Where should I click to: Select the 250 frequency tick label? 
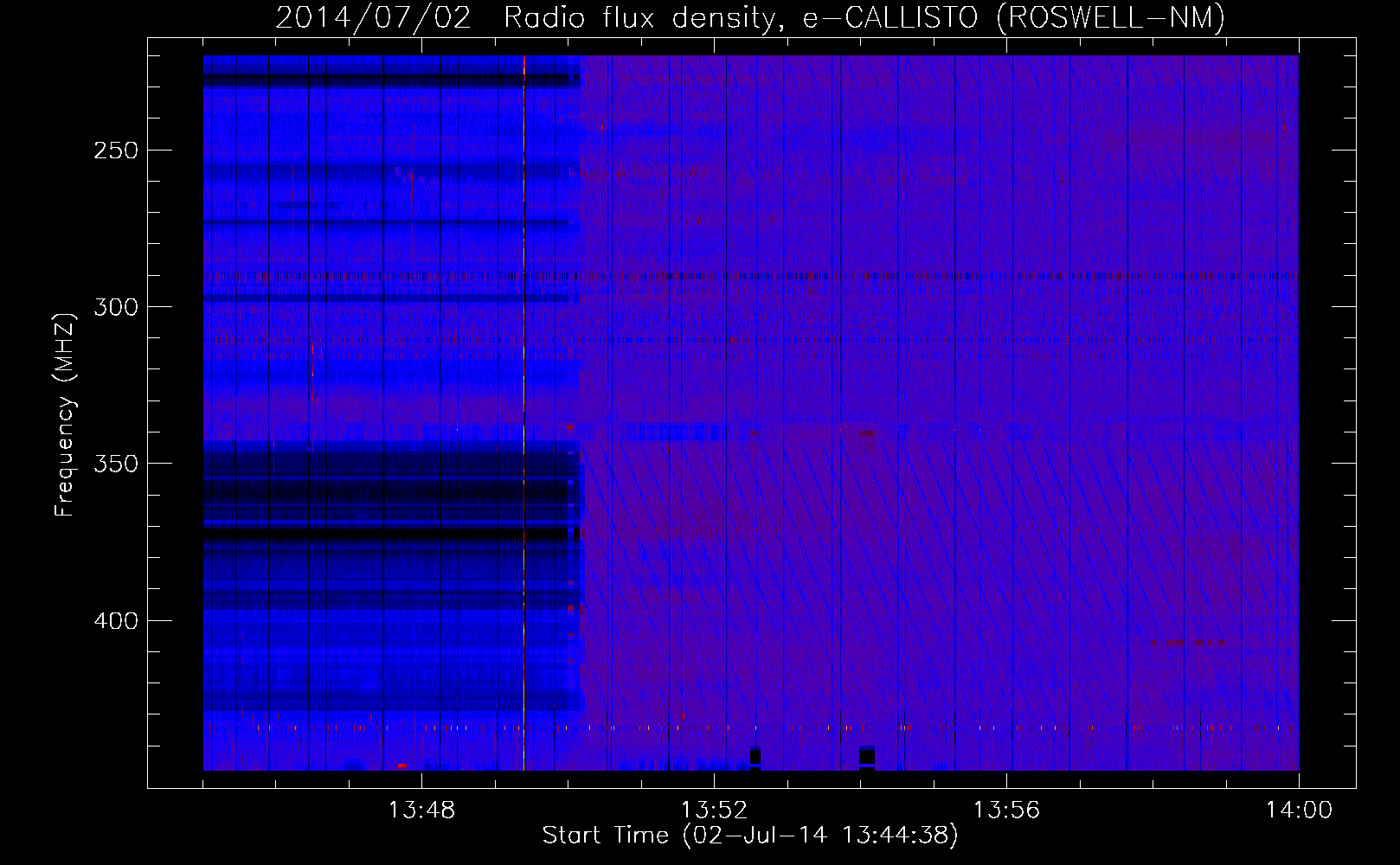coord(116,151)
